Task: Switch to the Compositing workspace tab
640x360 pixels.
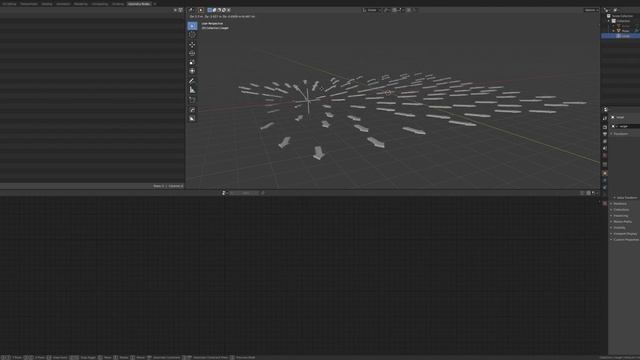Action: coord(100,4)
